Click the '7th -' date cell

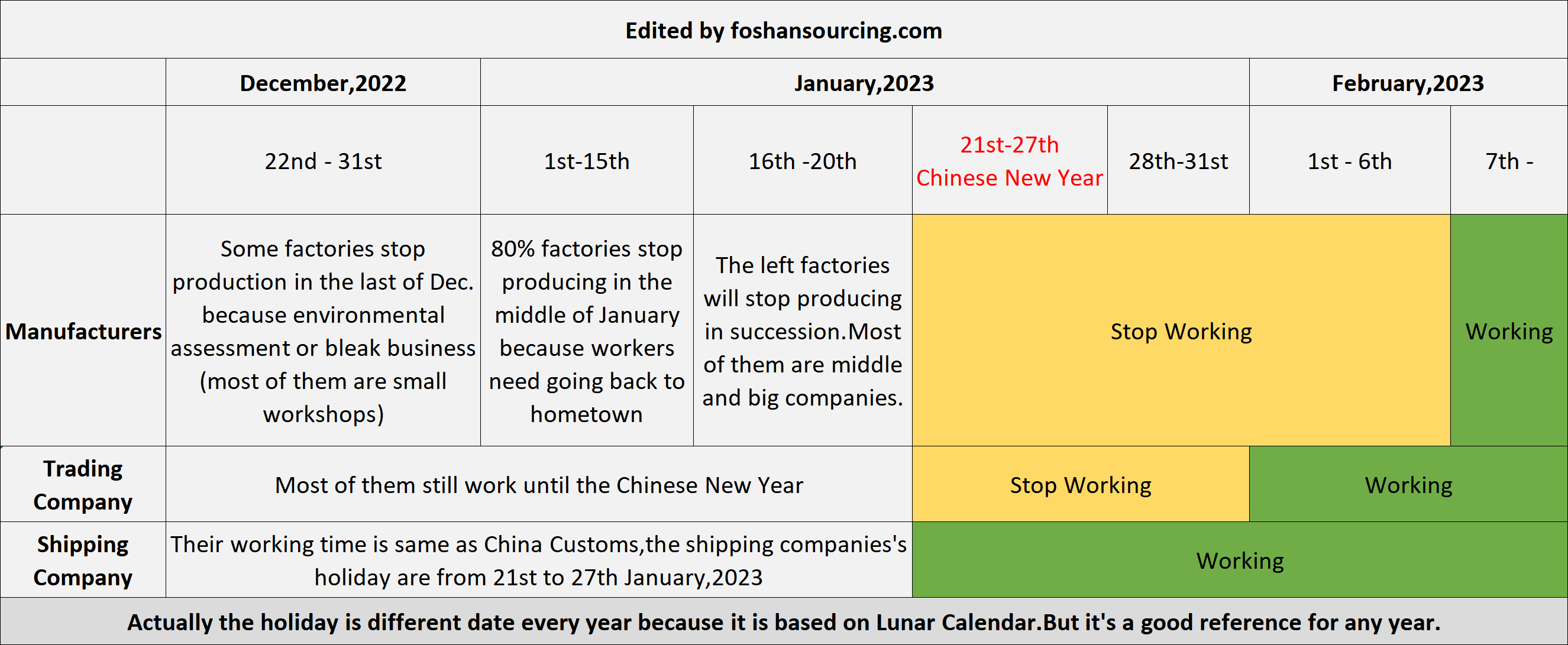click(x=1509, y=160)
